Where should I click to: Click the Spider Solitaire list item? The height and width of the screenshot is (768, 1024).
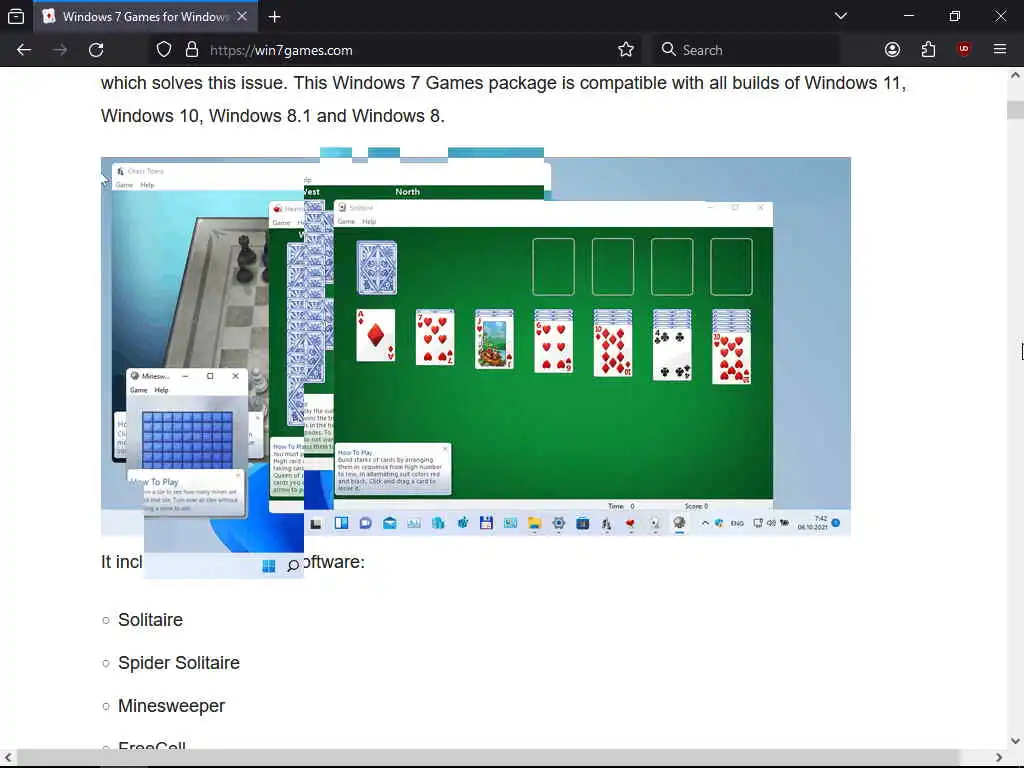[179, 663]
